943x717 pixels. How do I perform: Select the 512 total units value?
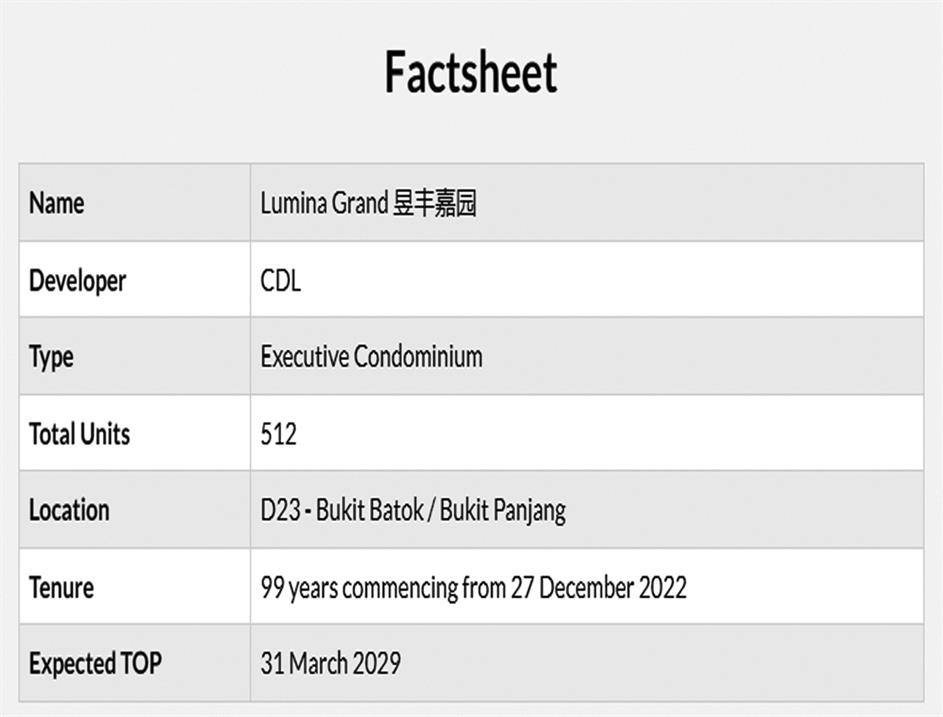point(279,434)
